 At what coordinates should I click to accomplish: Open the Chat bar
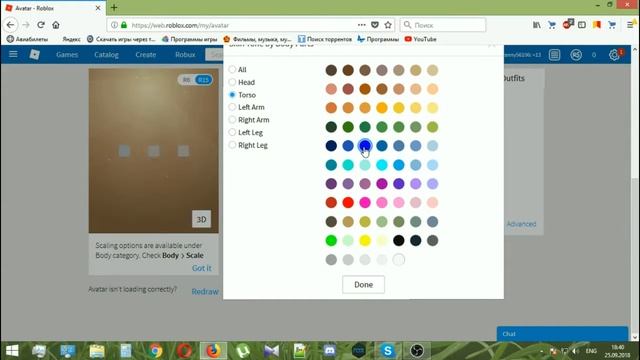coord(562,334)
